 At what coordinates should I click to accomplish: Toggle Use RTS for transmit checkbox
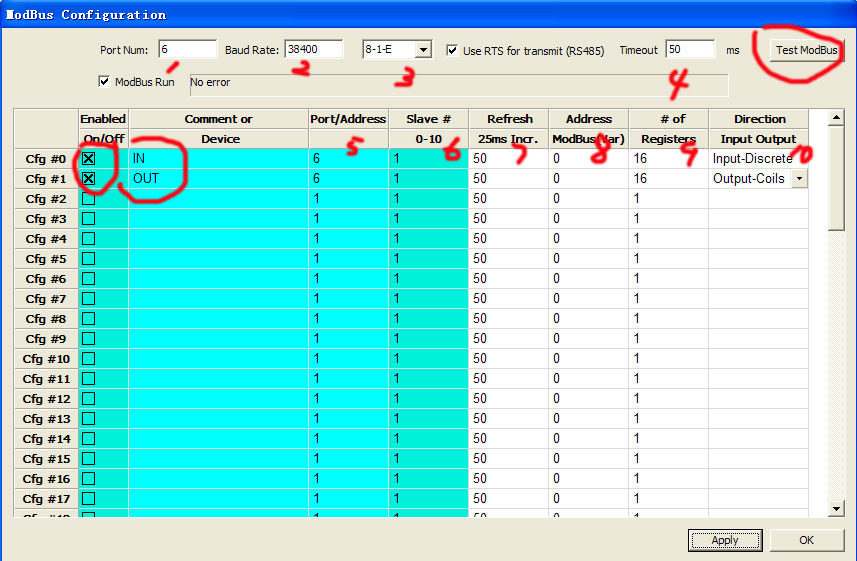point(452,50)
